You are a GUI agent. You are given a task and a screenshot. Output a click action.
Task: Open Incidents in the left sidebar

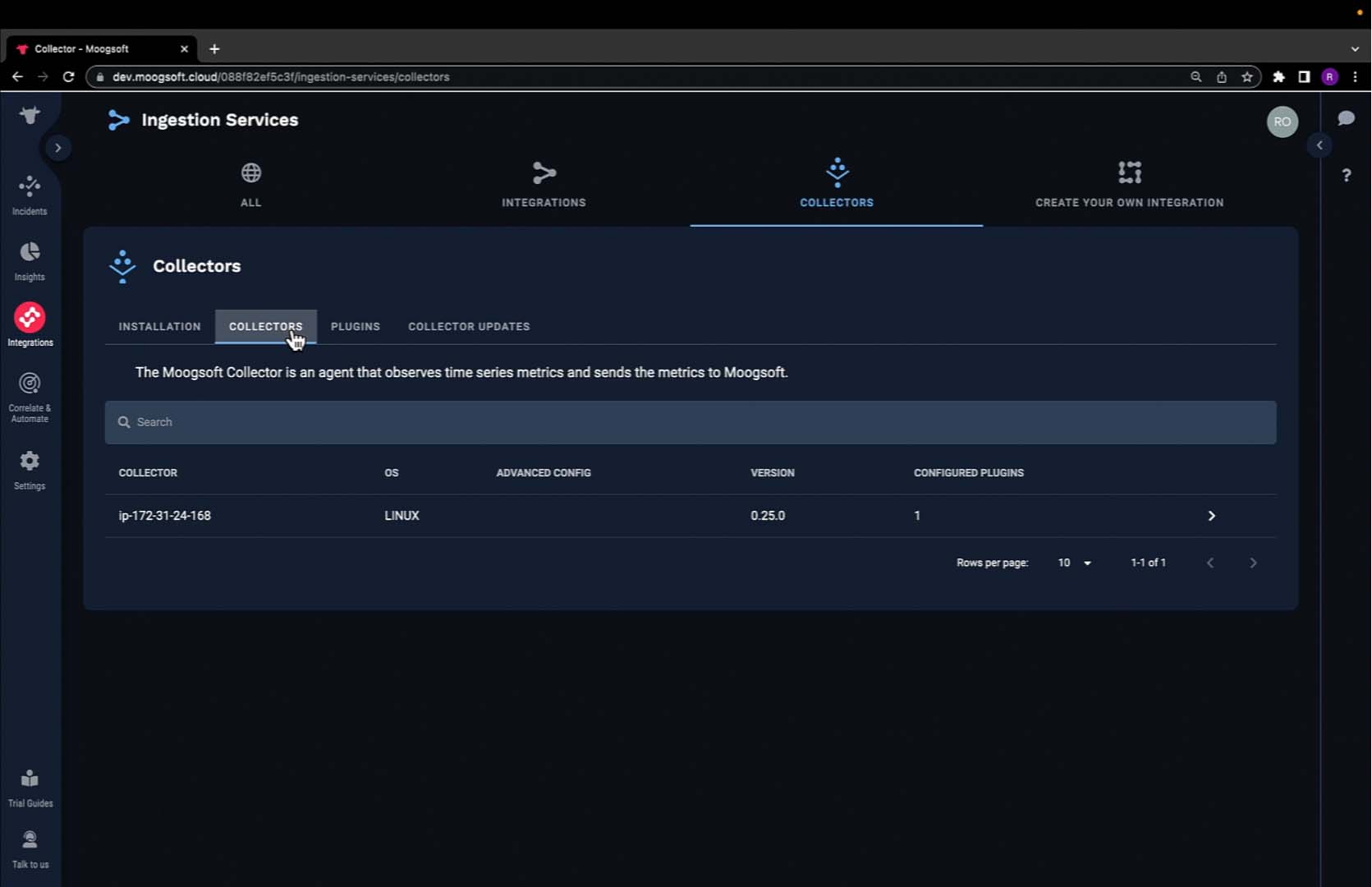coord(30,195)
